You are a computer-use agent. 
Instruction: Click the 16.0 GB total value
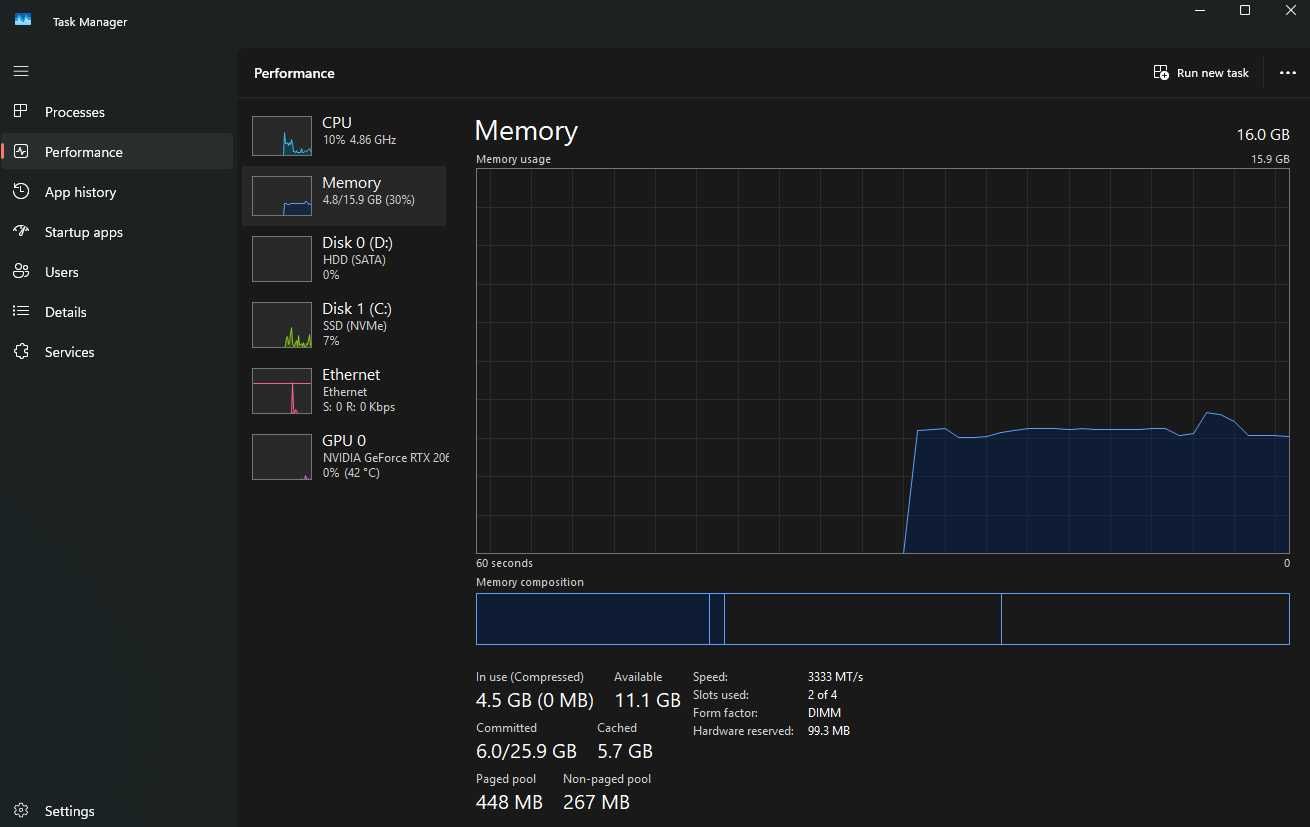click(x=1263, y=135)
